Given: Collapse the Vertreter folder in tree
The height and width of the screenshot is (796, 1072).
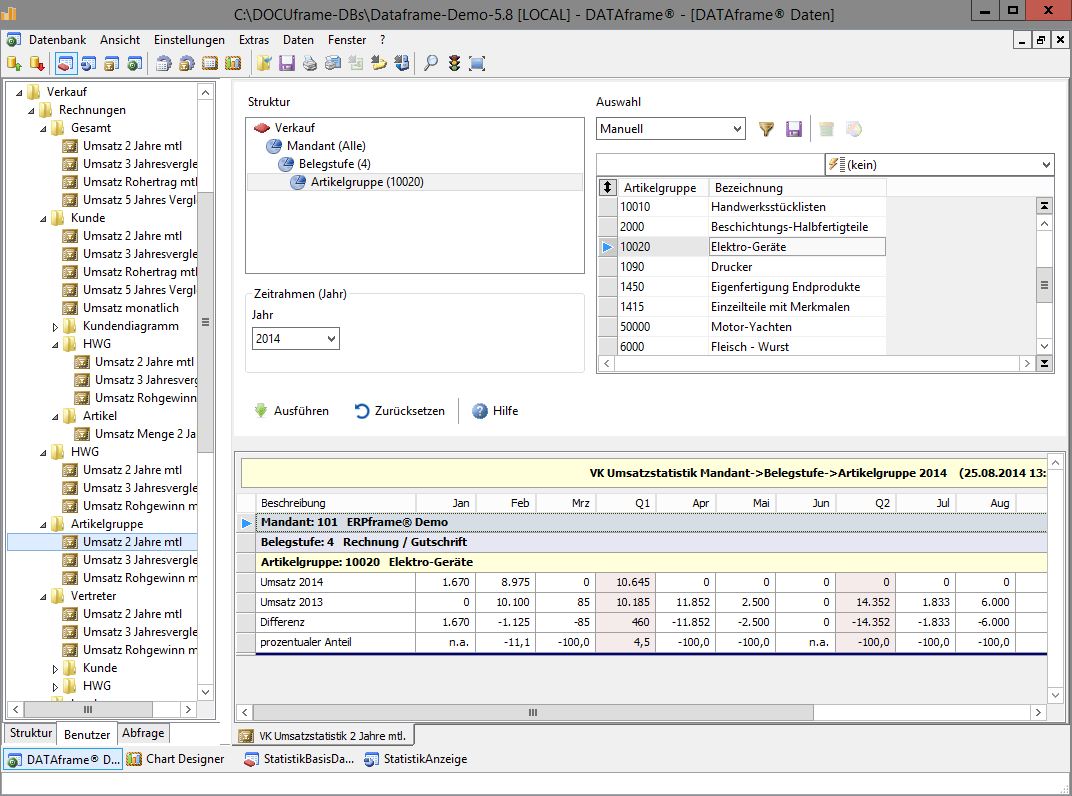Looking at the screenshot, I should (44, 596).
